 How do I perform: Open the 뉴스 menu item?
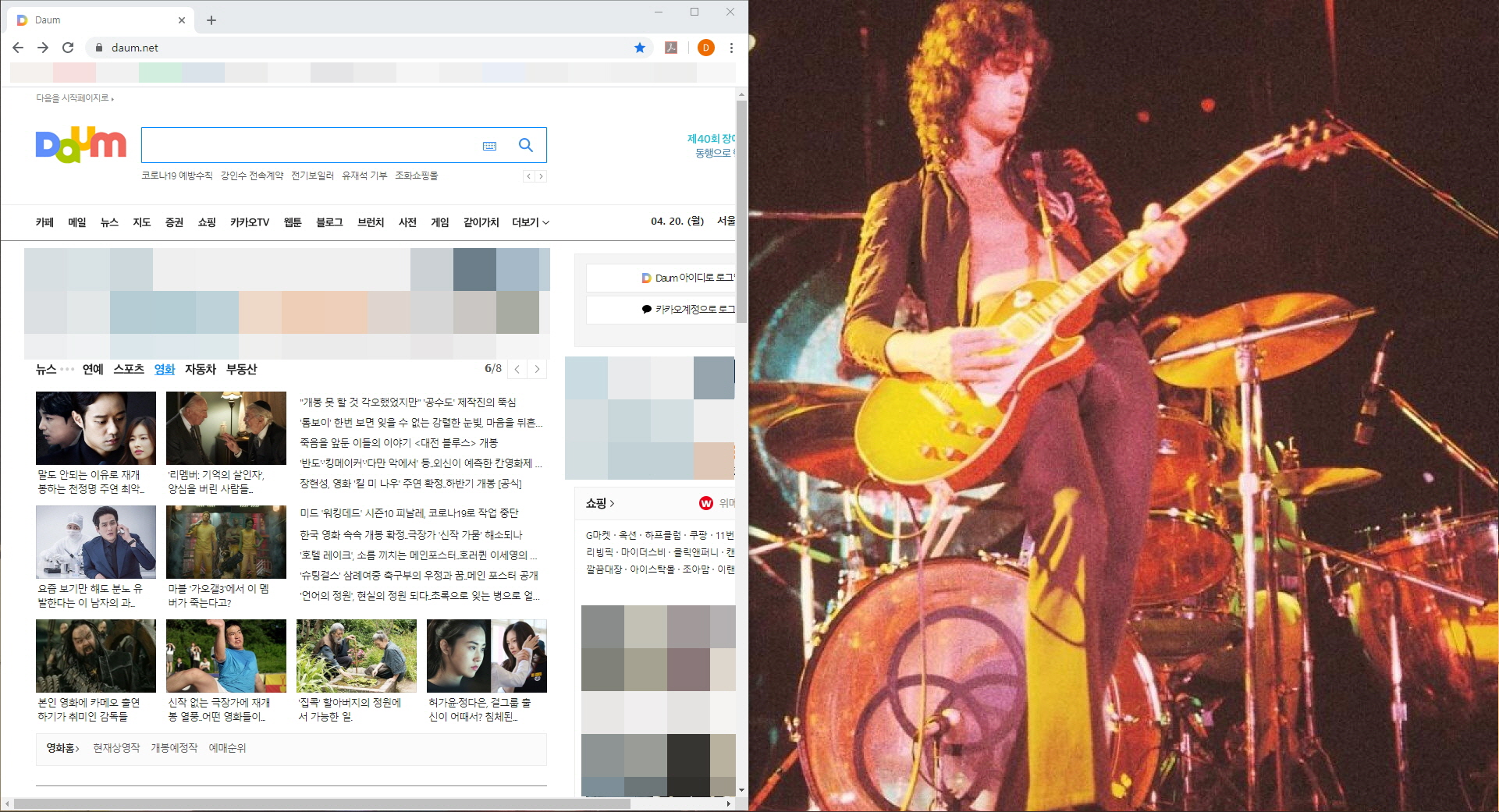(x=109, y=222)
